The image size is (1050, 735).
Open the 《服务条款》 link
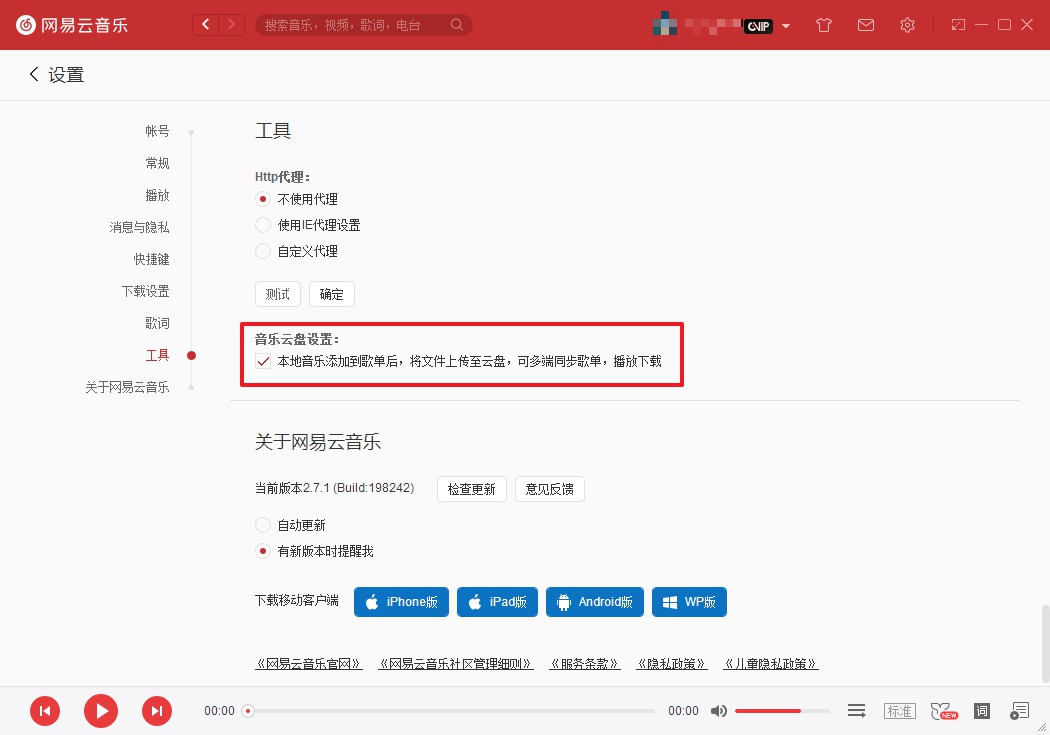point(585,663)
